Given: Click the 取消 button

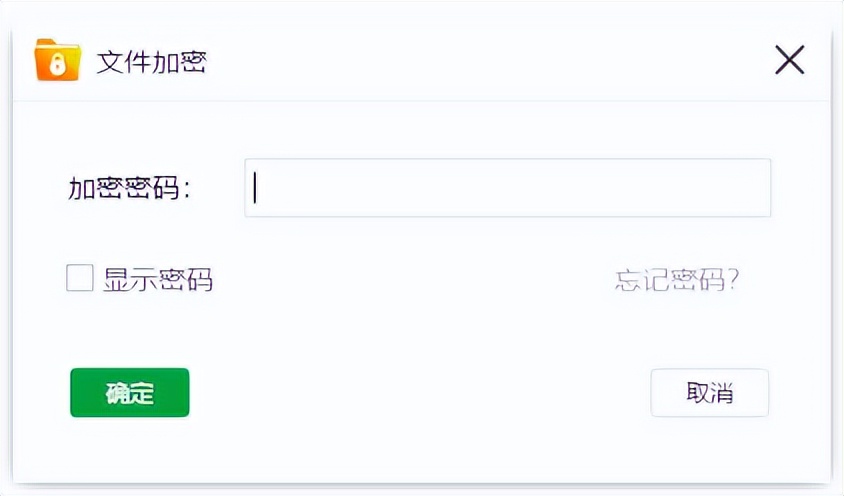Looking at the screenshot, I should point(709,393).
